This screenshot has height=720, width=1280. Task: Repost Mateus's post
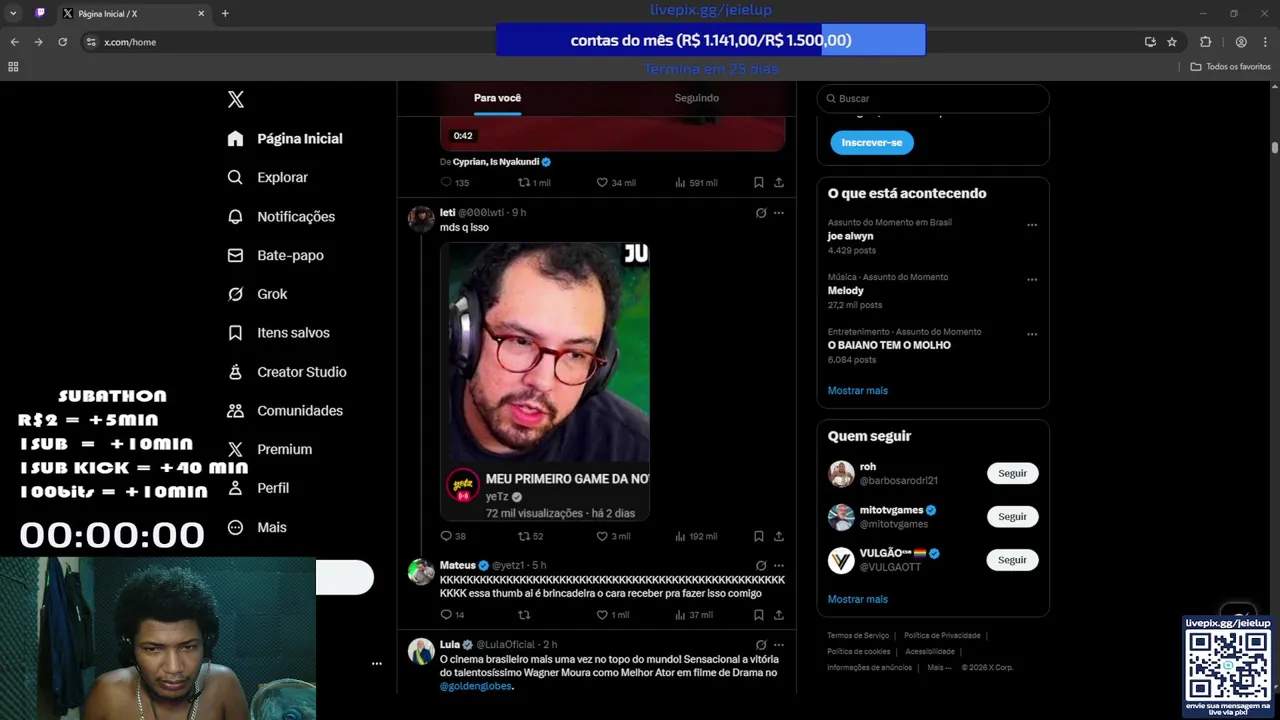click(524, 615)
